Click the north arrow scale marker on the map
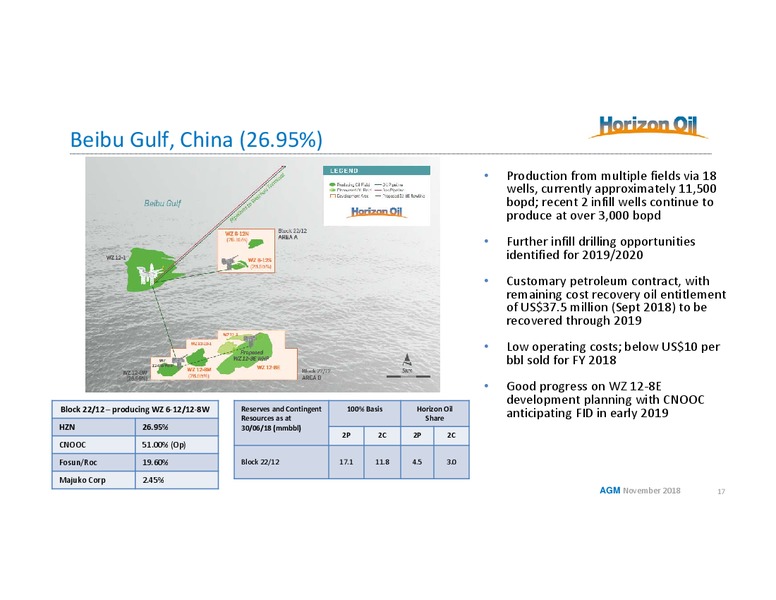Image resolution: width=776 pixels, height=600 pixels. tap(407, 363)
